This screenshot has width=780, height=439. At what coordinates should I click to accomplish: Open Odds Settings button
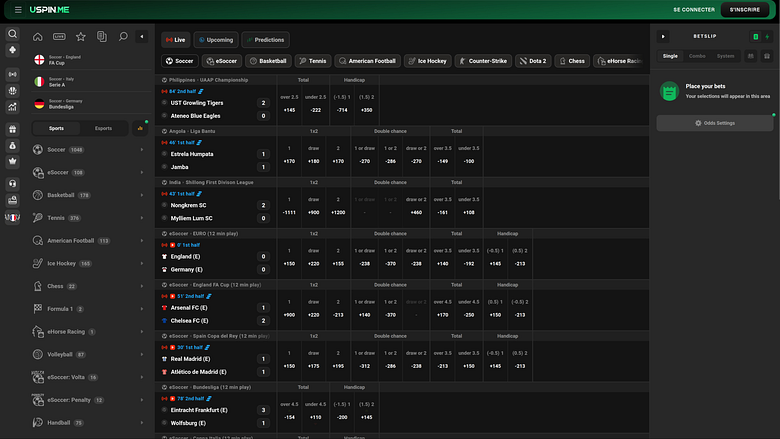click(715, 123)
